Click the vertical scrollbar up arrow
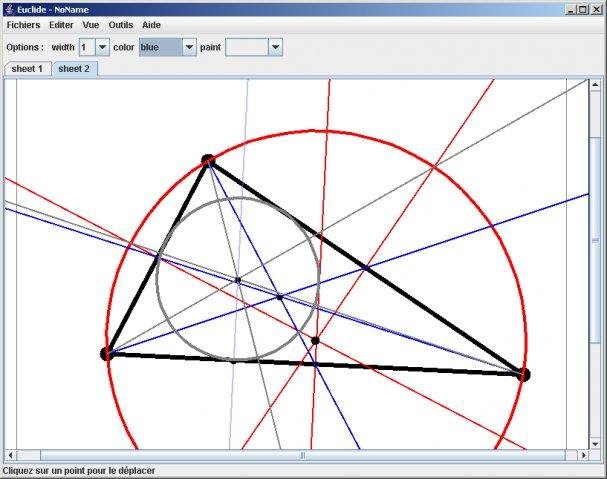The width and height of the screenshot is (607, 479). pyautogui.click(x=595, y=85)
